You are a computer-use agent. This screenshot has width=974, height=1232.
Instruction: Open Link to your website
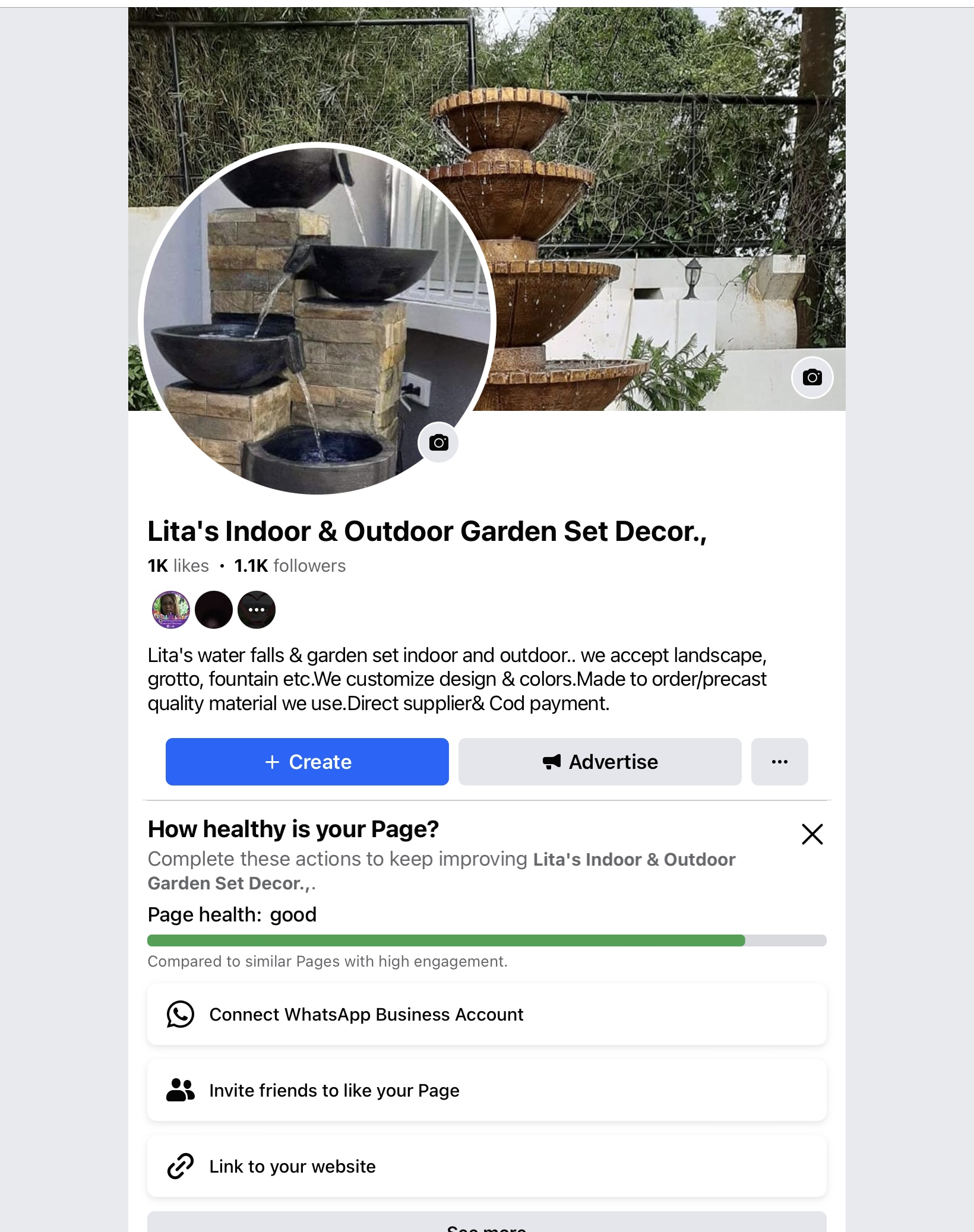pyautogui.click(x=486, y=1166)
